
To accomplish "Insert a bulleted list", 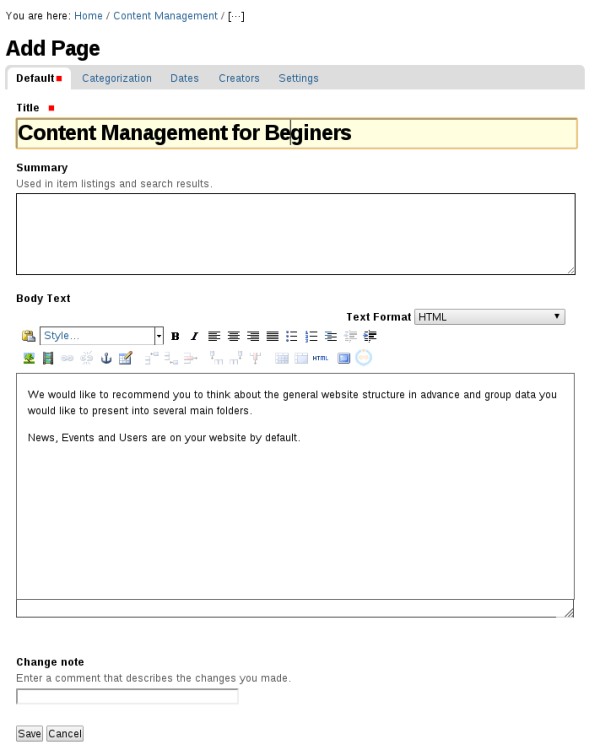I will coord(292,336).
